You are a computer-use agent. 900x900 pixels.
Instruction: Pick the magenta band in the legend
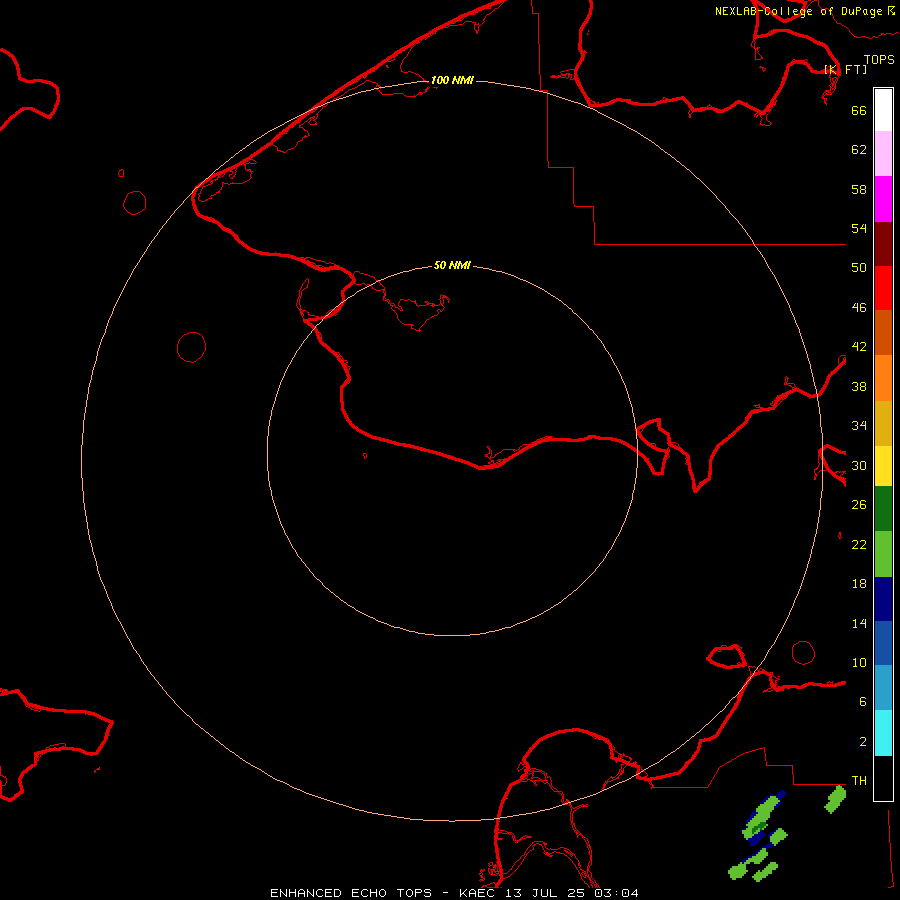[x=883, y=199]
